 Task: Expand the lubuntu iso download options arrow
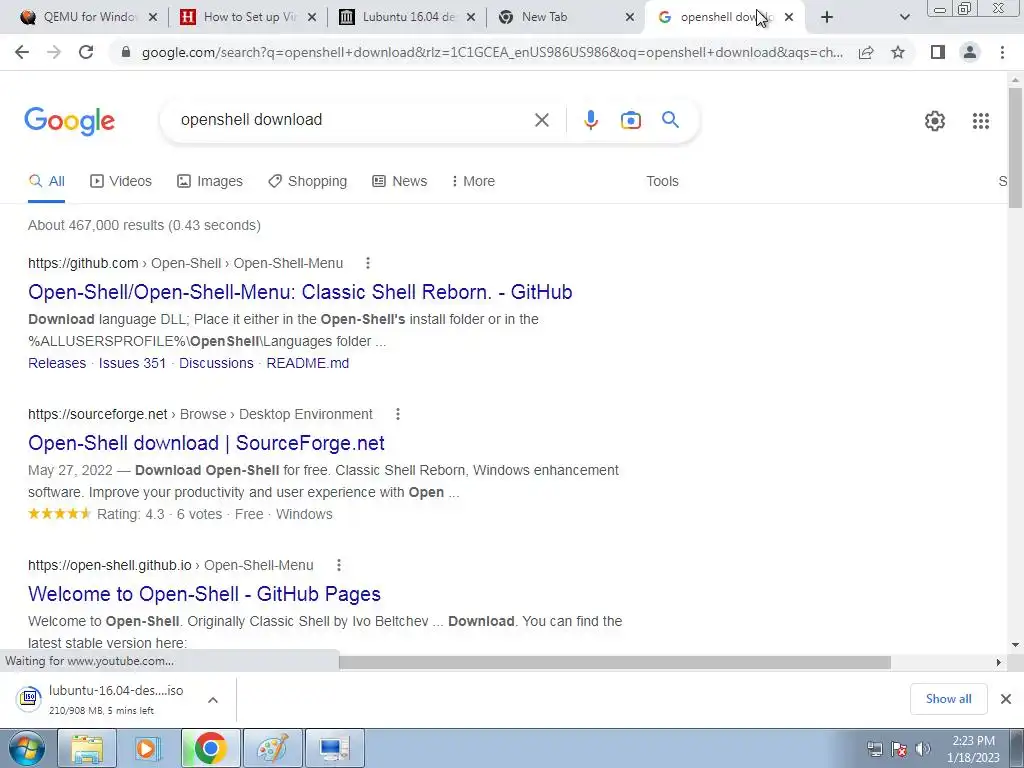click(x=212, y=700)
